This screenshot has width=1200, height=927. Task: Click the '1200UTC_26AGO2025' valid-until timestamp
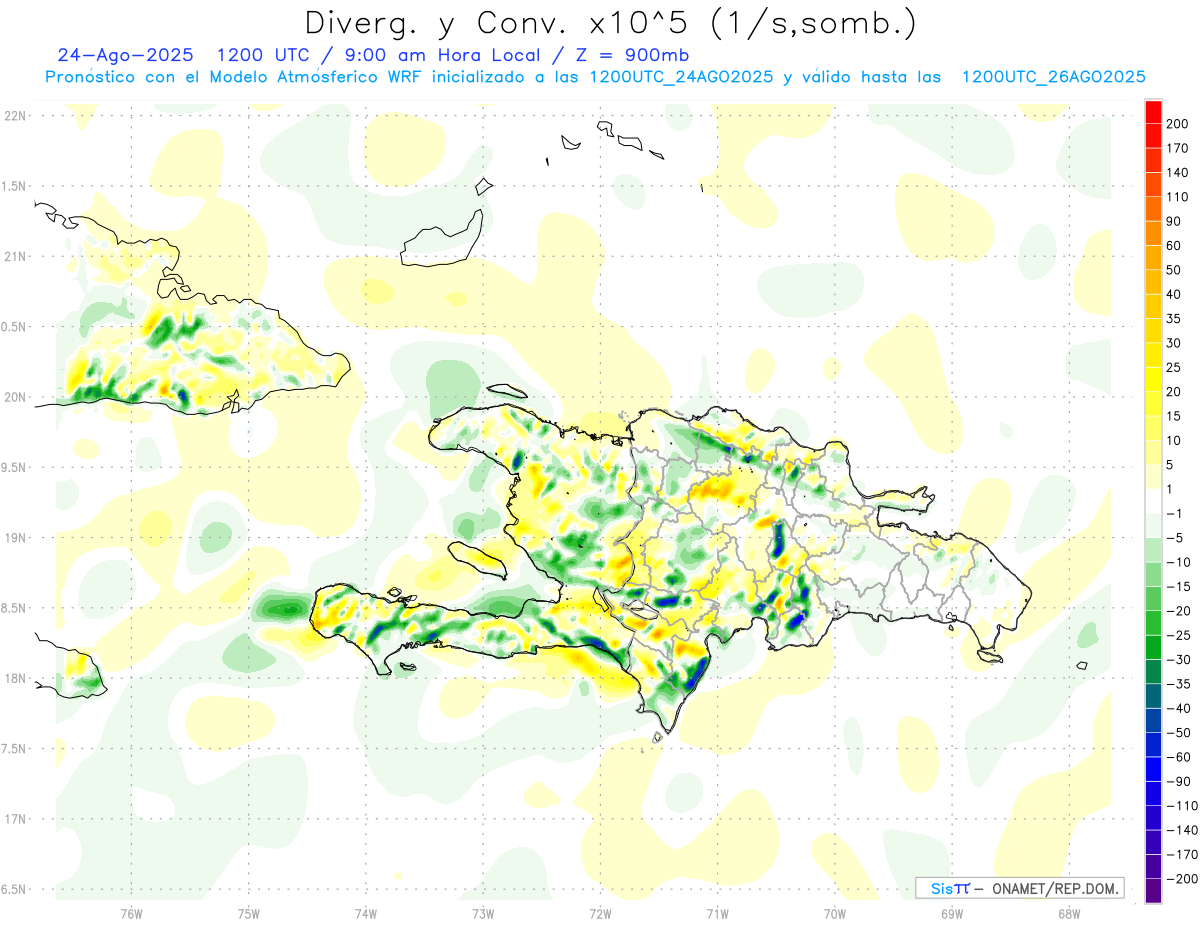pos(1054,77)
